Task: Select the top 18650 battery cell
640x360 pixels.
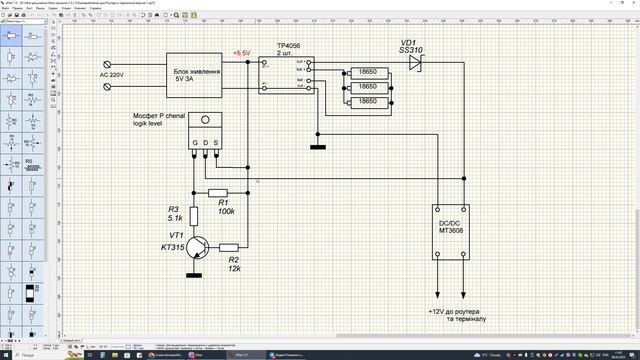Action: [x=369, y=73]
